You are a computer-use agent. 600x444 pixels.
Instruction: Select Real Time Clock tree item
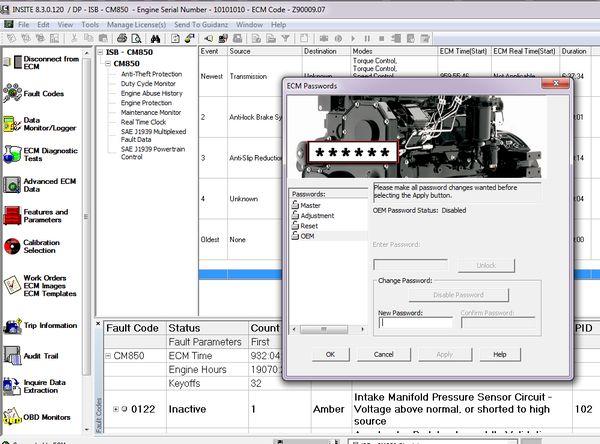coord(143,122)
